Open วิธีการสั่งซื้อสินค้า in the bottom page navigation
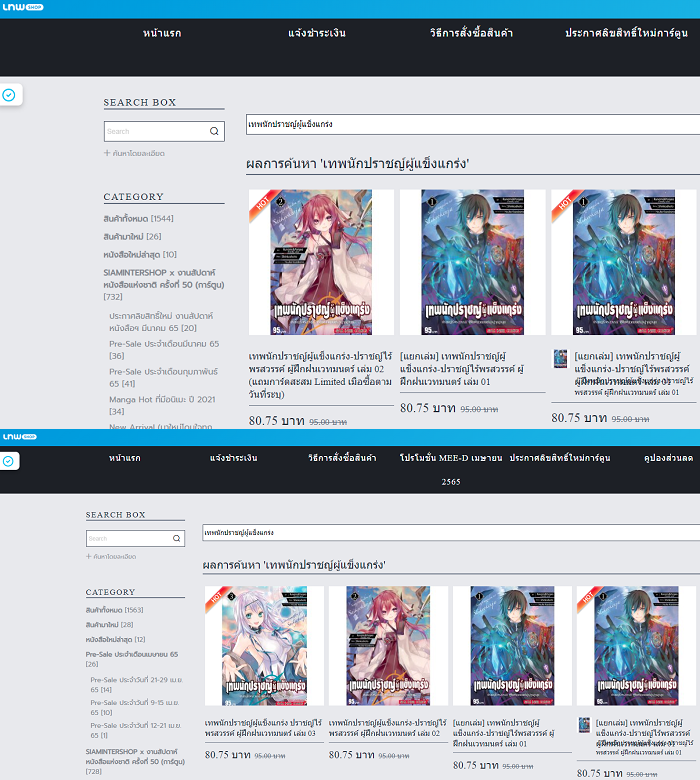The image size is (700, 780). (342, 458)
